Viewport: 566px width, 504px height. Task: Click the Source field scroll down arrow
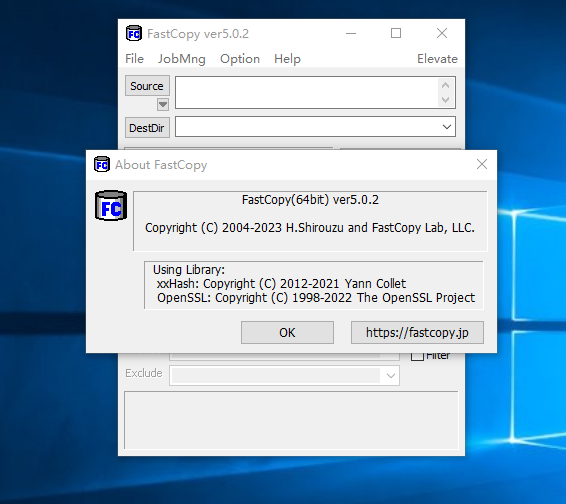tap(445, 100)
